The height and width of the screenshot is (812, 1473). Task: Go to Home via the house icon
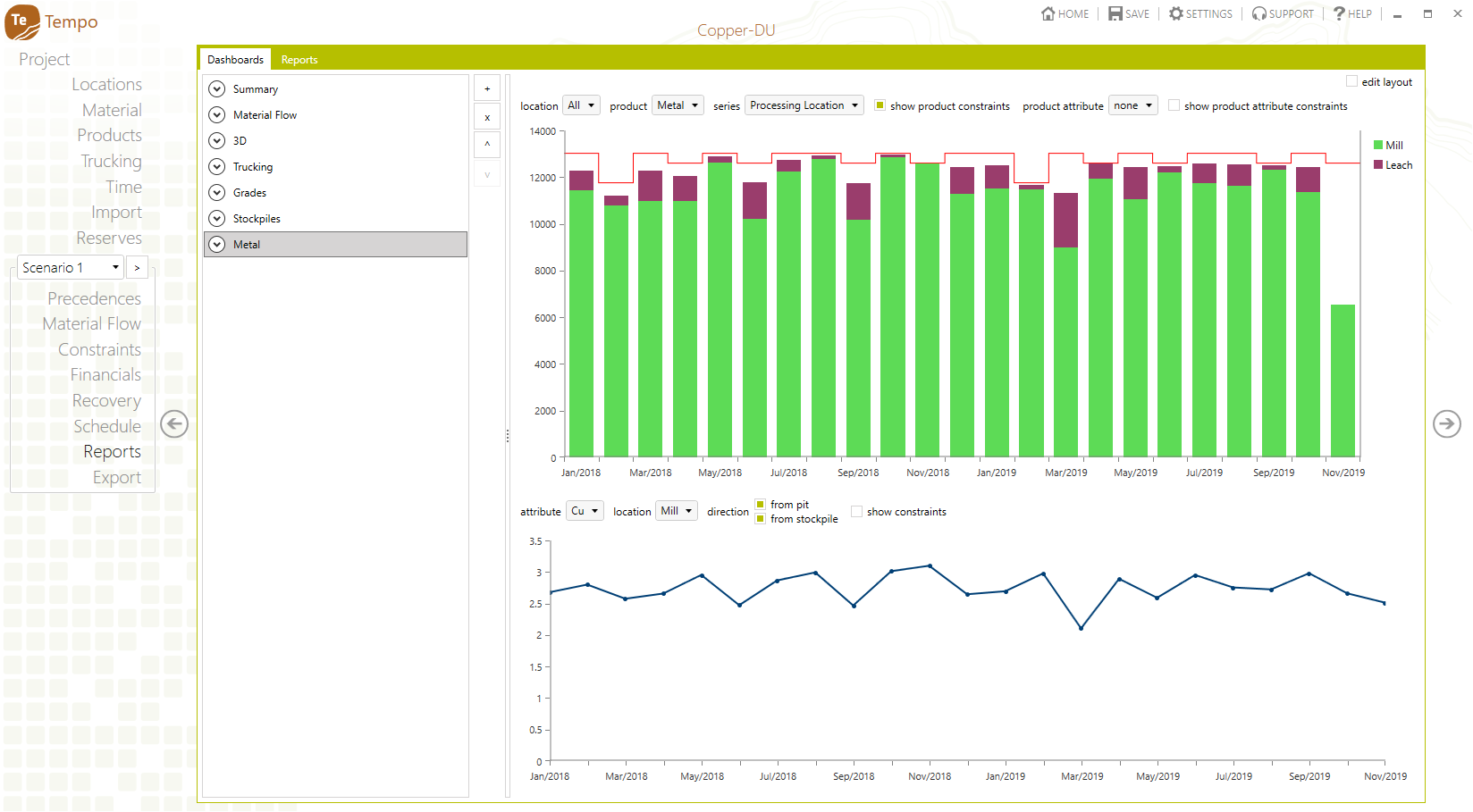click(1048, 13)
